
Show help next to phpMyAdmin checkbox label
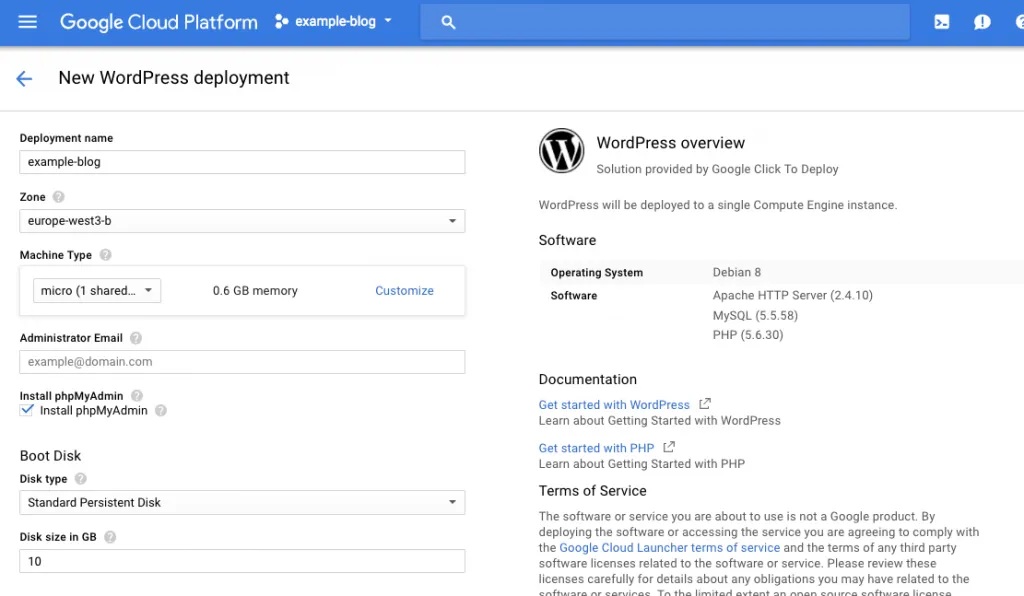(x=161, y=410)
